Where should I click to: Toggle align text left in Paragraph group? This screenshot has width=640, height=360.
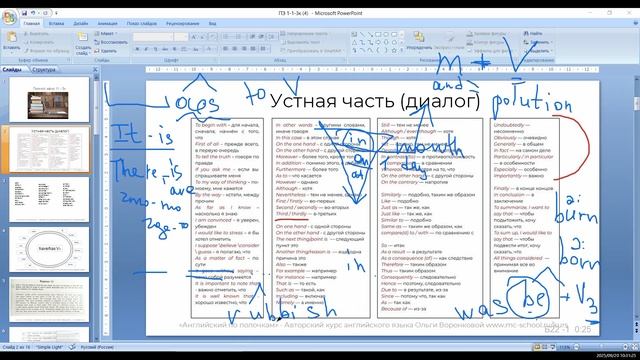point(226,49)
